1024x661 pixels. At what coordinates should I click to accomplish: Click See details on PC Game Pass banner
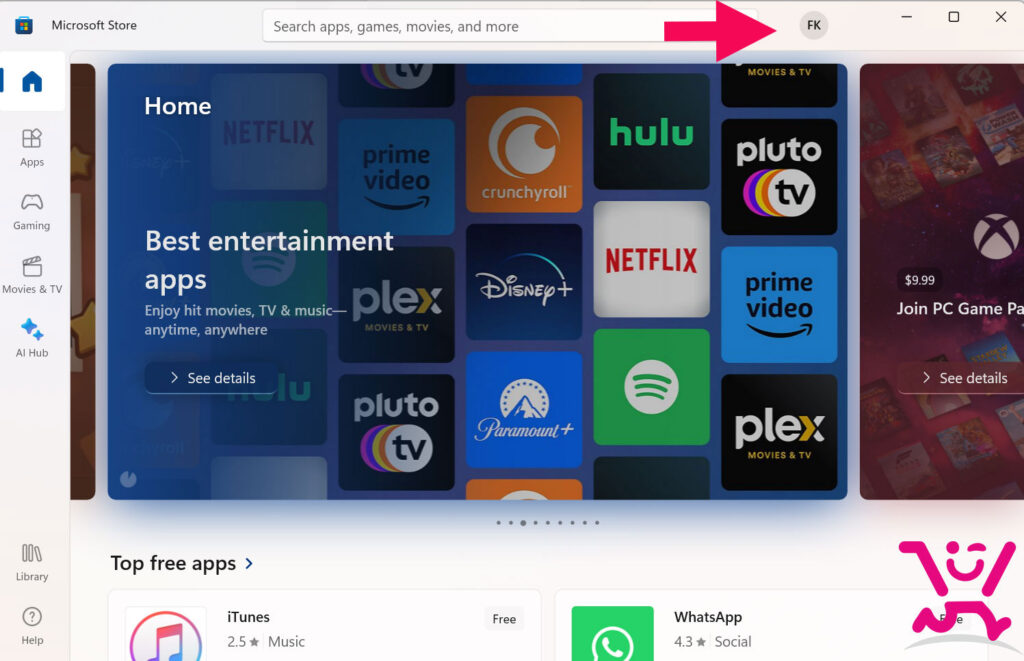[963, 378]
